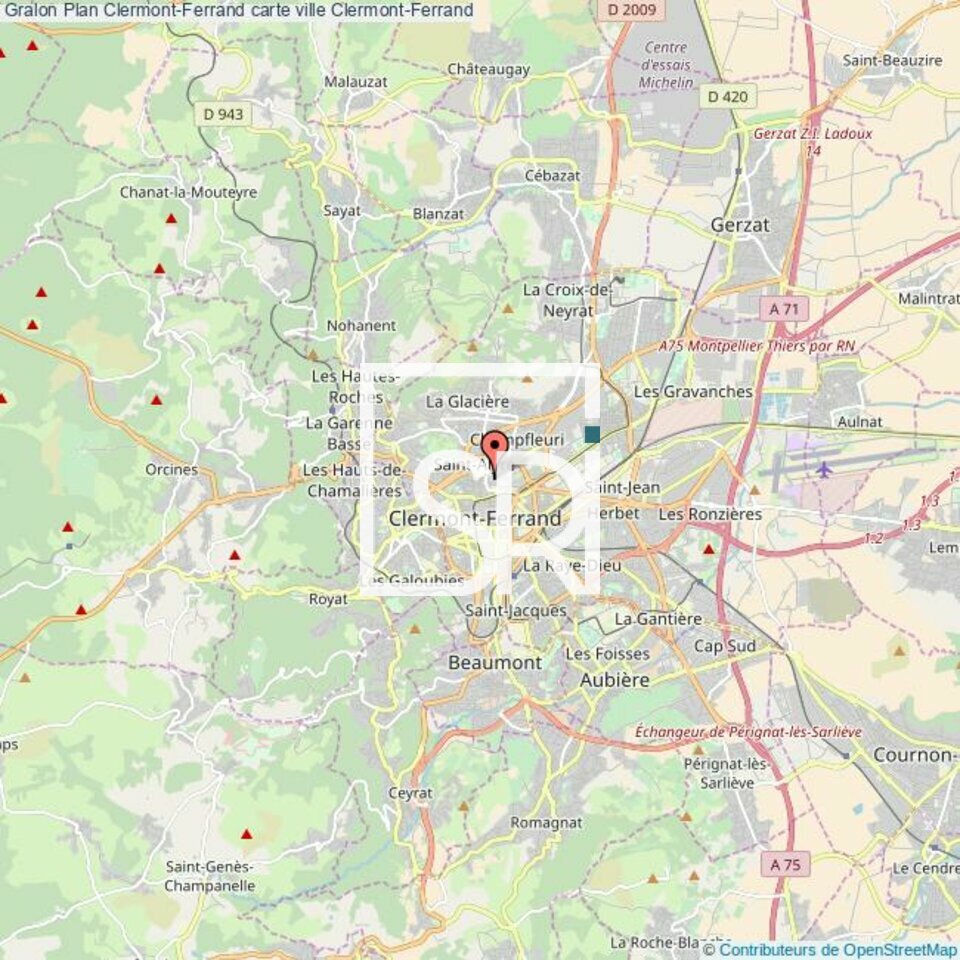960x960 pixels.
Task: Select the Échangeur de Pérignat-lès-Sarliève junction label
Action: pos(747,732)
